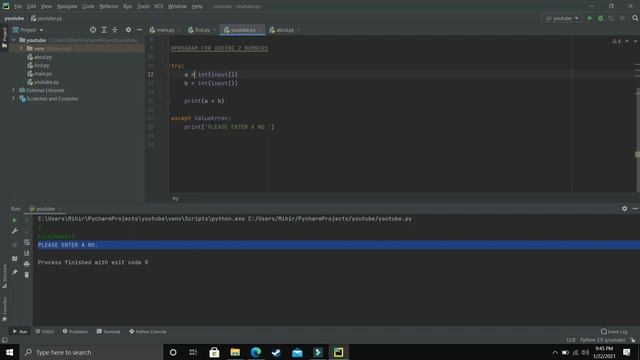Image resolution: width=640 pixels, height=360 pixels.
Task: Open Run panel gear settings
Action: 624,209
